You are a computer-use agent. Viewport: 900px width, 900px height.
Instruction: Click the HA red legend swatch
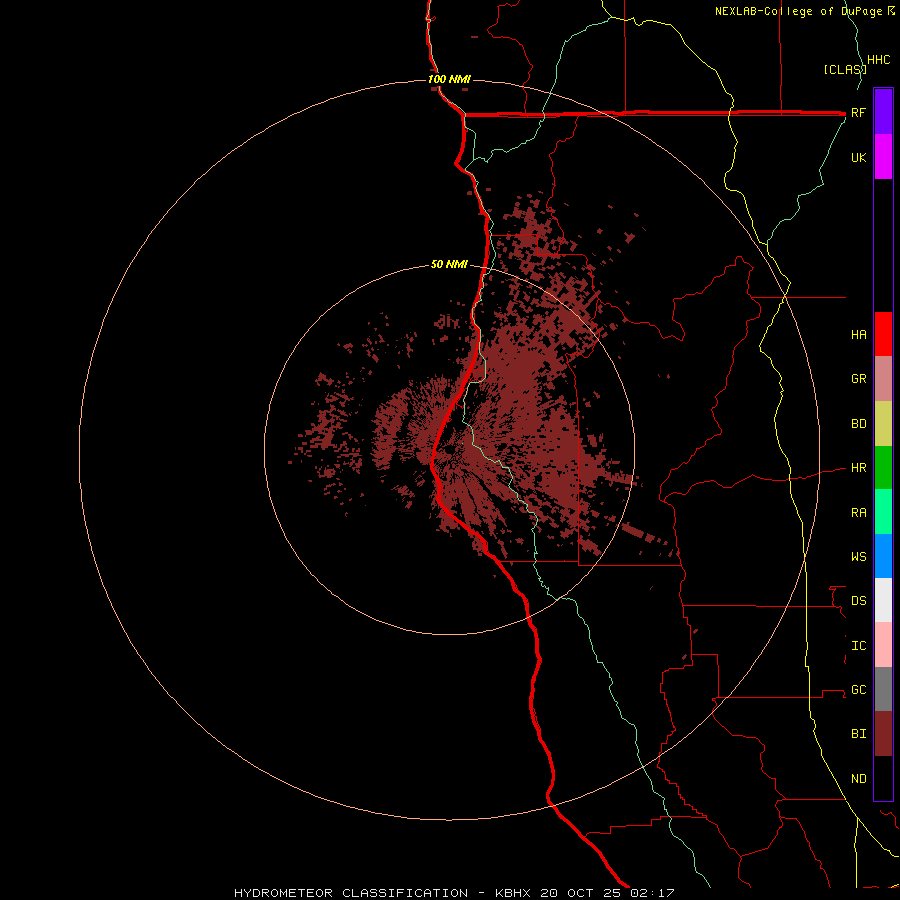[883, 334]
